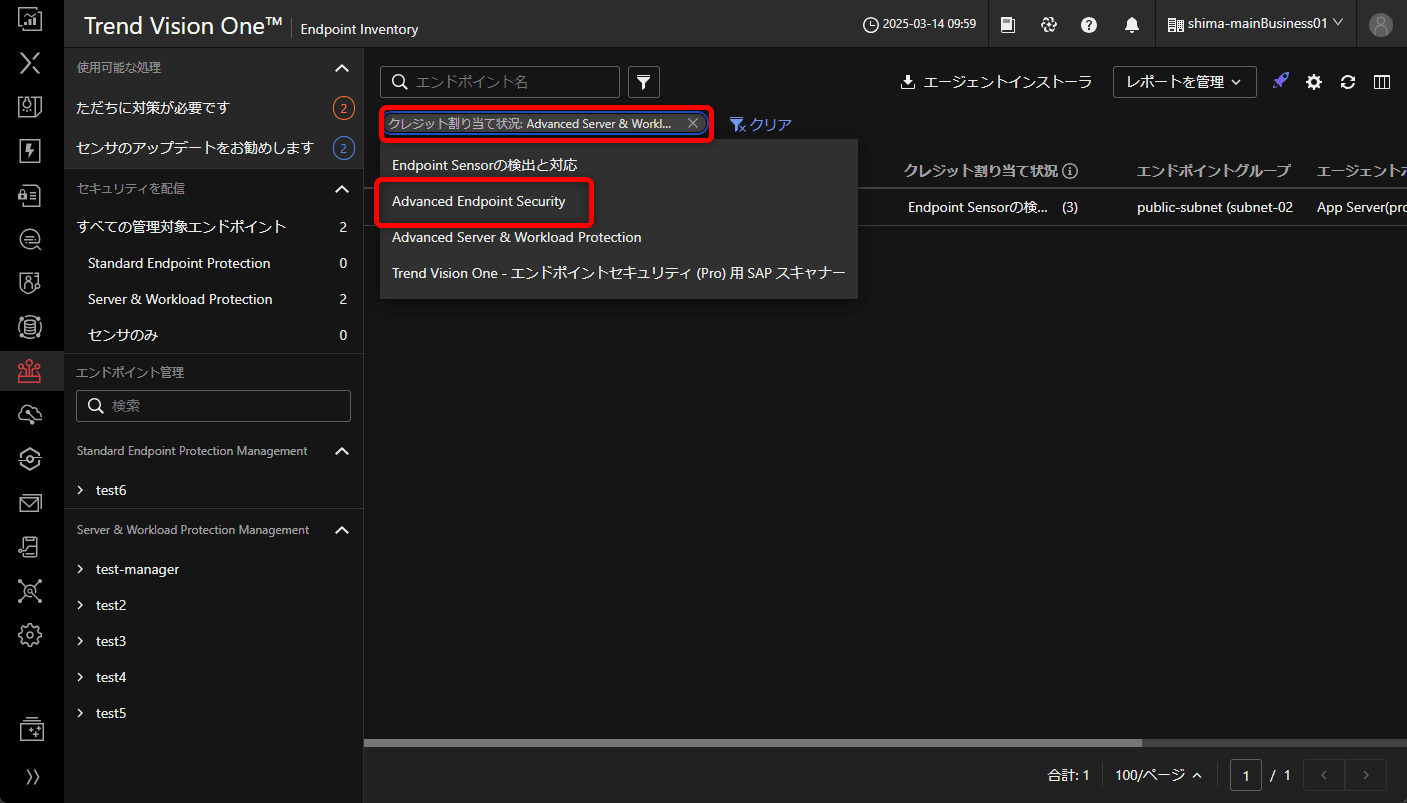Choose Advanced Server & Workload Protection option

[x=619, y=237]
